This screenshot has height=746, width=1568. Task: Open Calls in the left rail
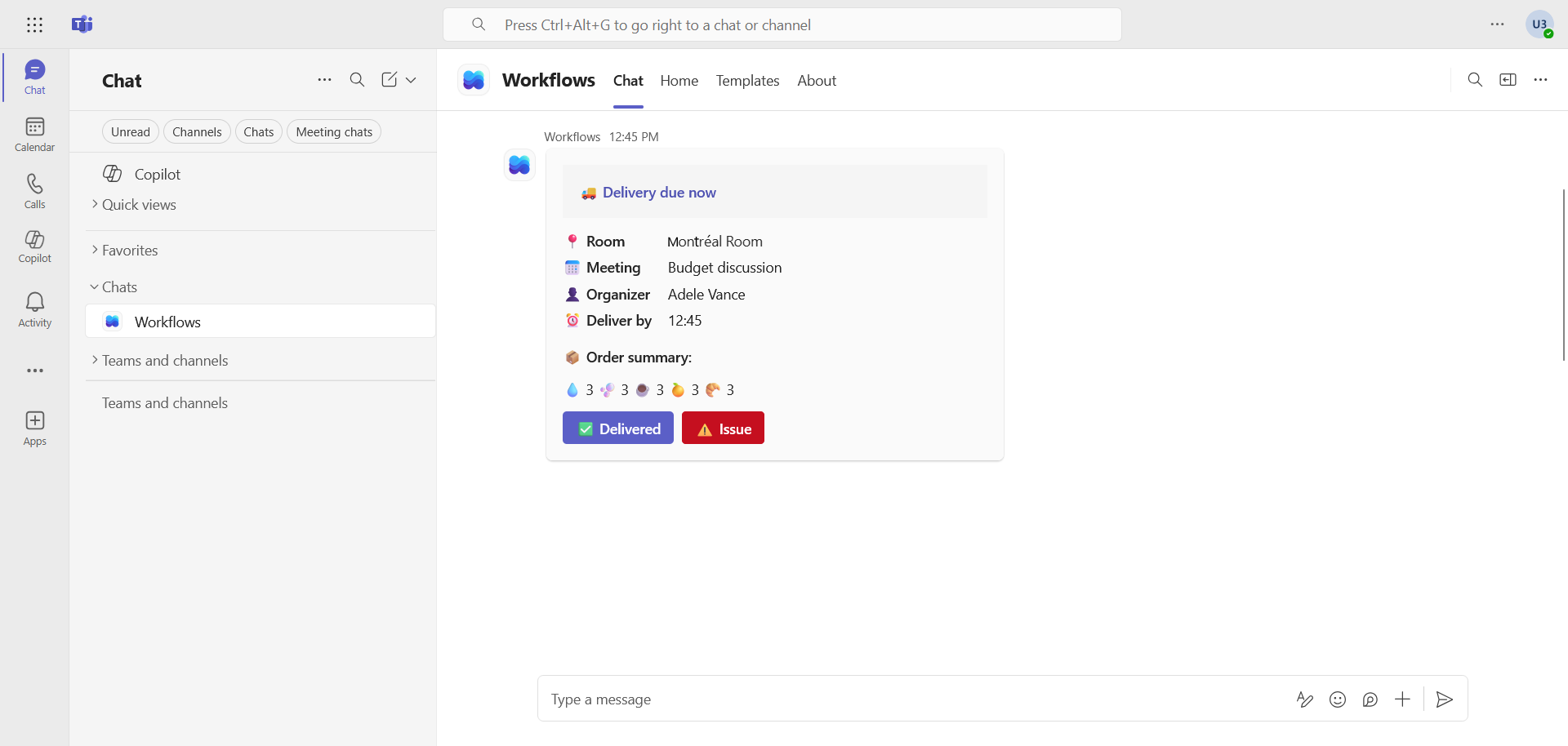point(34,192)
